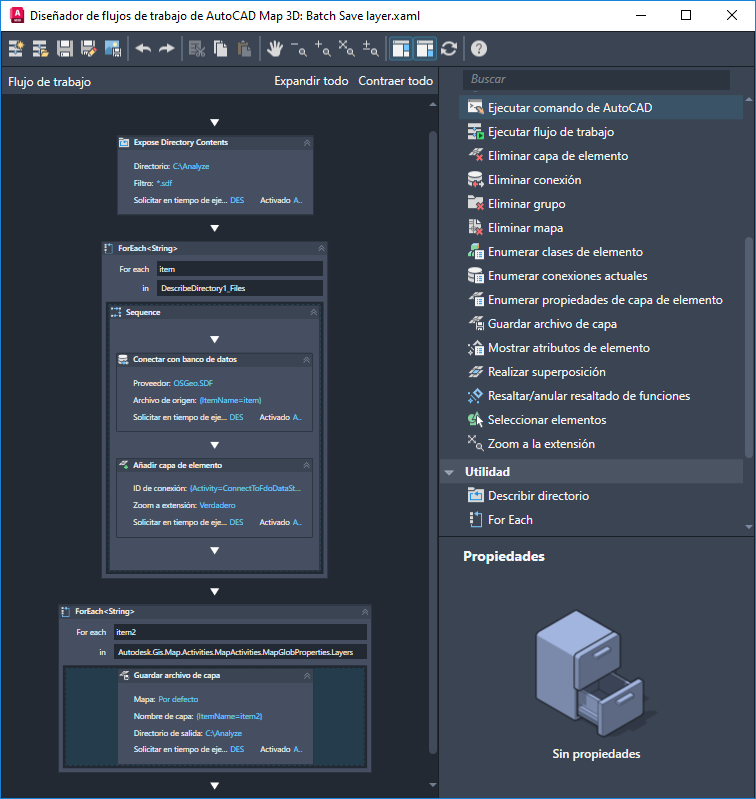The image size is (756, 799).
Task: Toggle DES in Expose Directory Contents
Action: [237, 200]
